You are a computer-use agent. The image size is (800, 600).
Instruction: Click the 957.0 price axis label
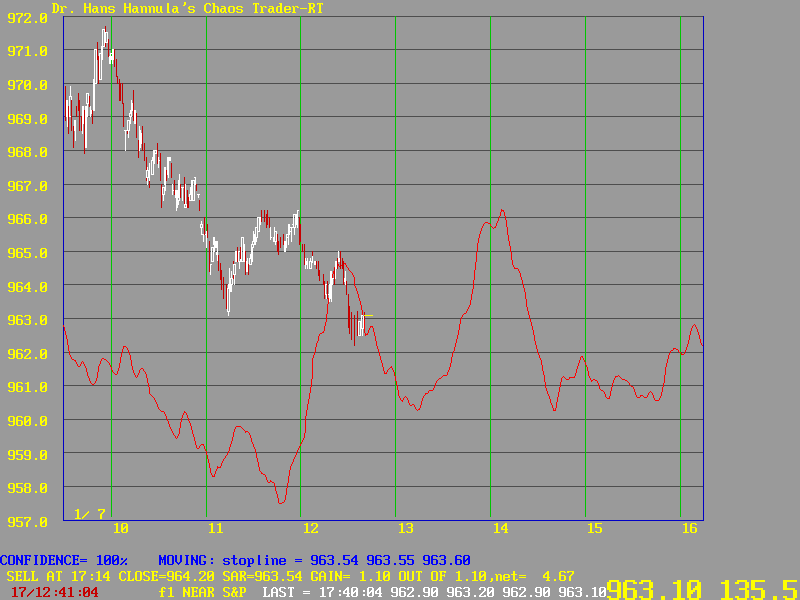pyautogui.click(x=27, y=522)
